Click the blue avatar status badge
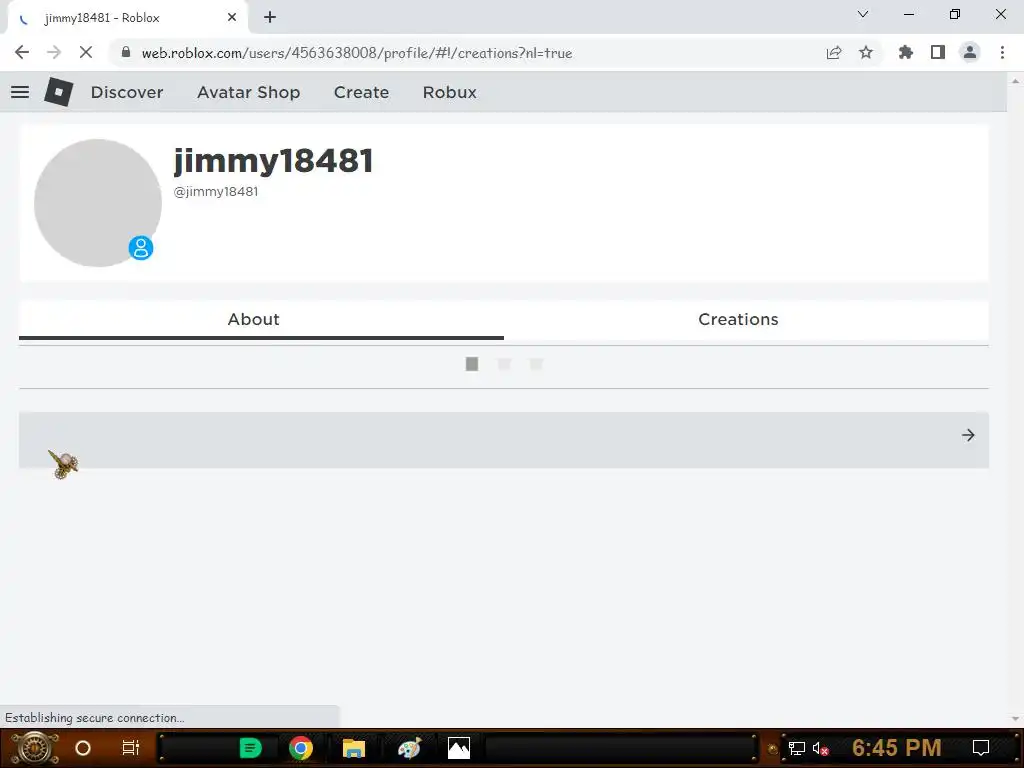 (140, 248)
